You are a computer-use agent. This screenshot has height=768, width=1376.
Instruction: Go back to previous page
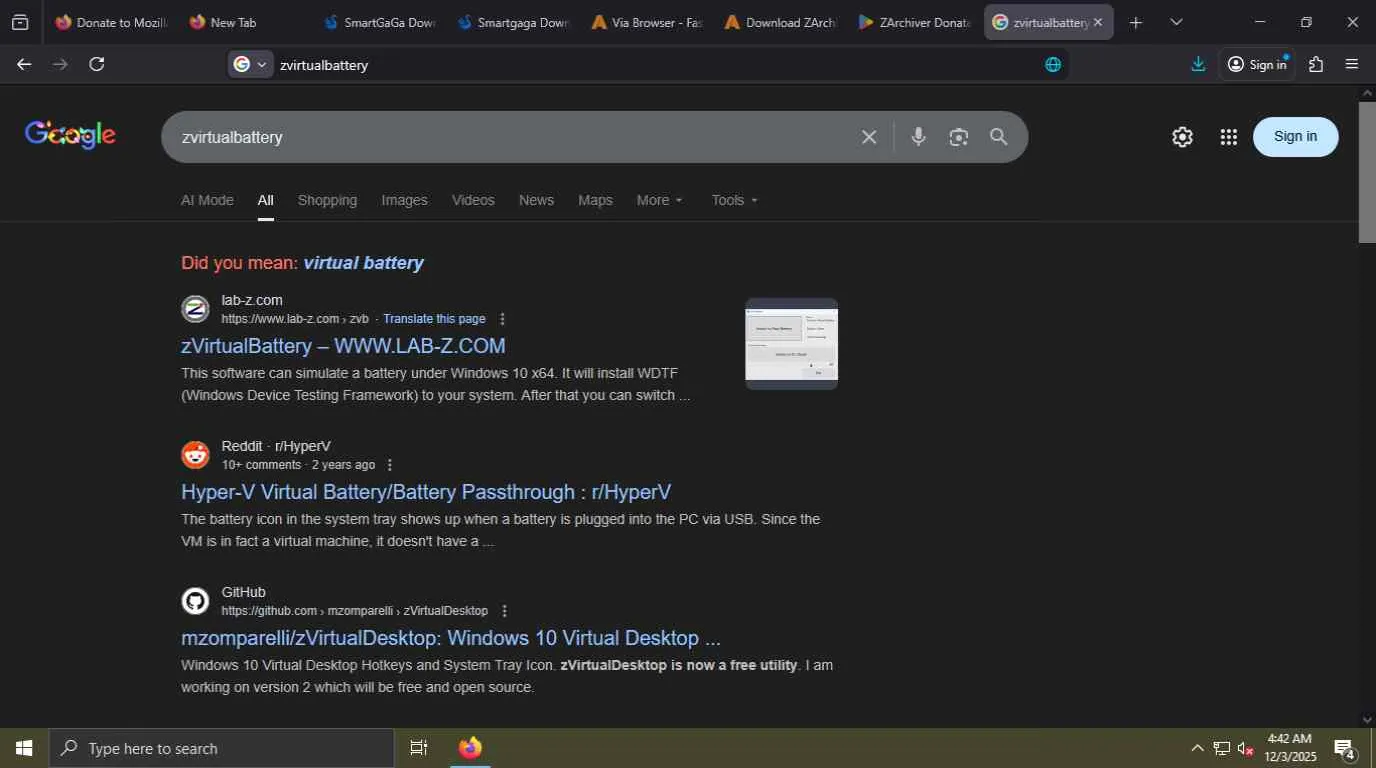coord(24,64)
